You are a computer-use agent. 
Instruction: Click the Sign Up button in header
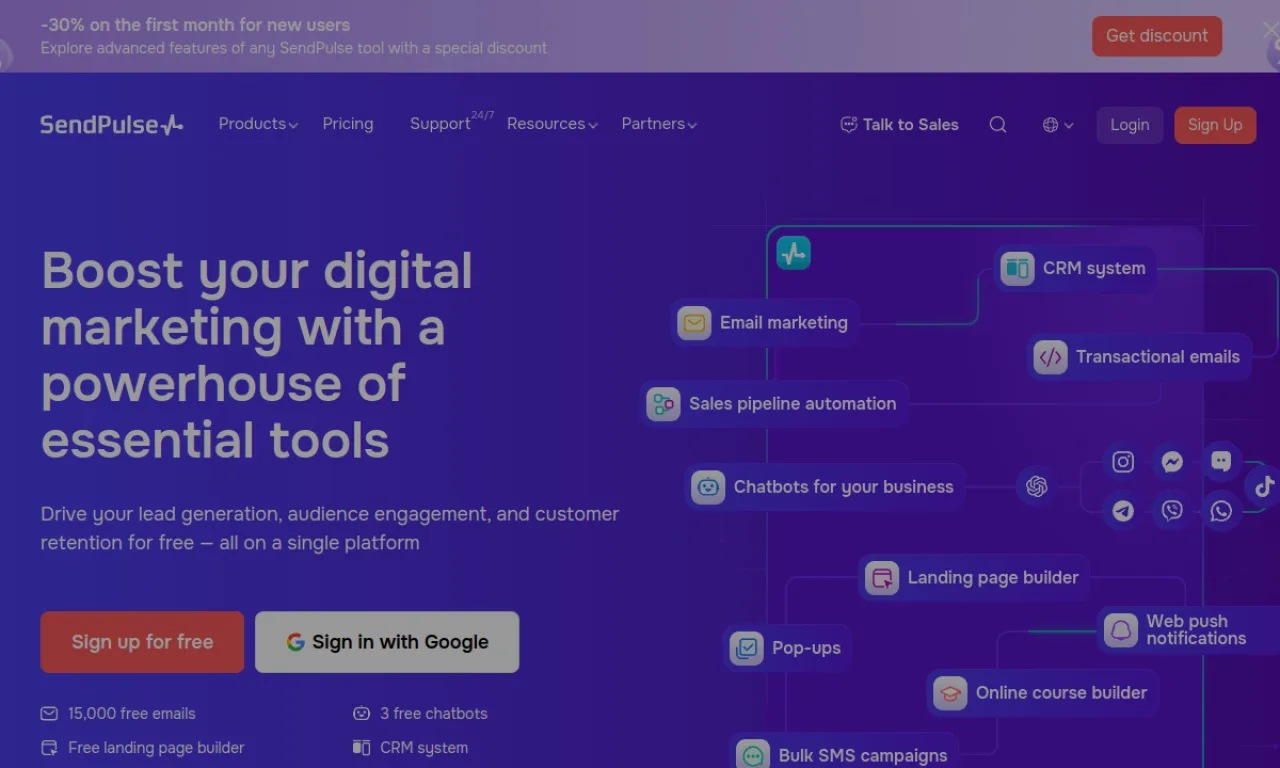point(1215,125)
